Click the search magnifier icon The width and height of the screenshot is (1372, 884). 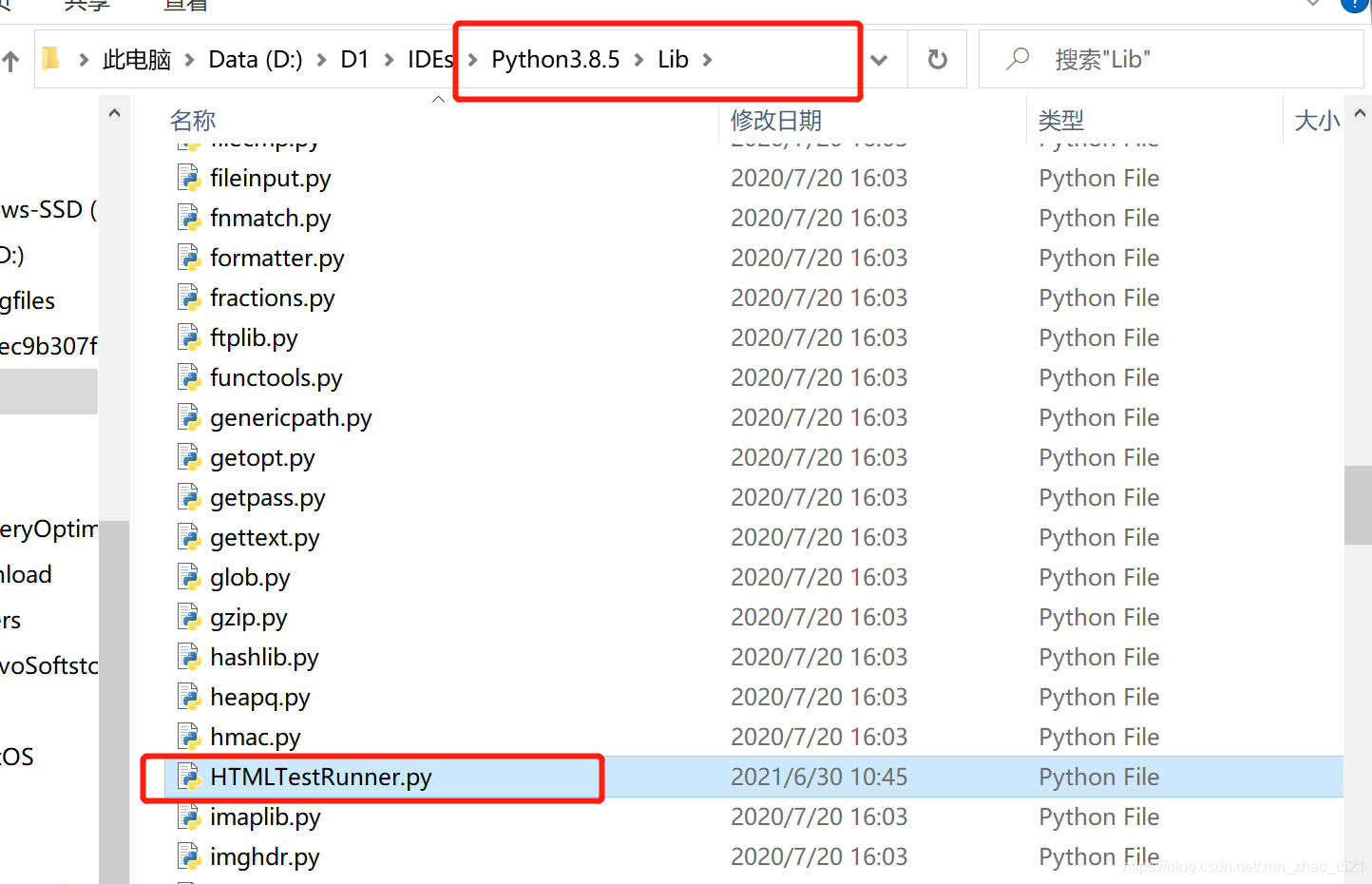click(1018, 59)
